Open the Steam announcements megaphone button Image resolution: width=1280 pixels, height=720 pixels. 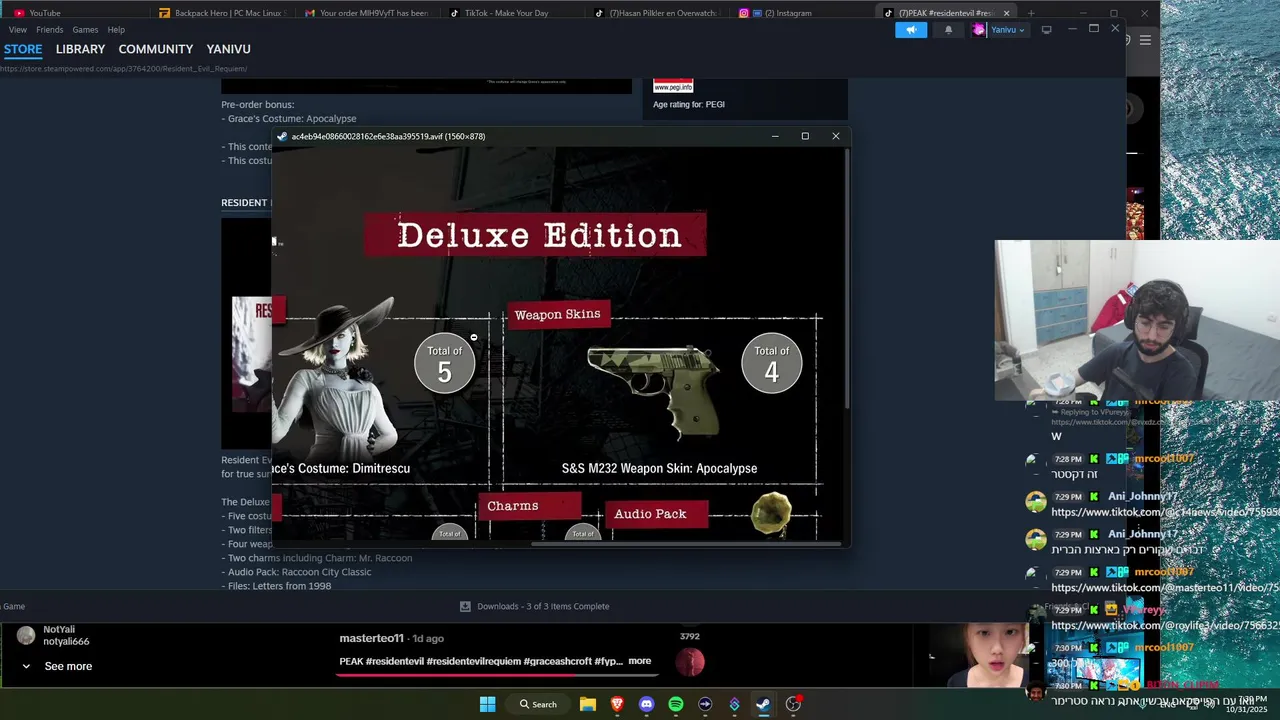(911, 30)
